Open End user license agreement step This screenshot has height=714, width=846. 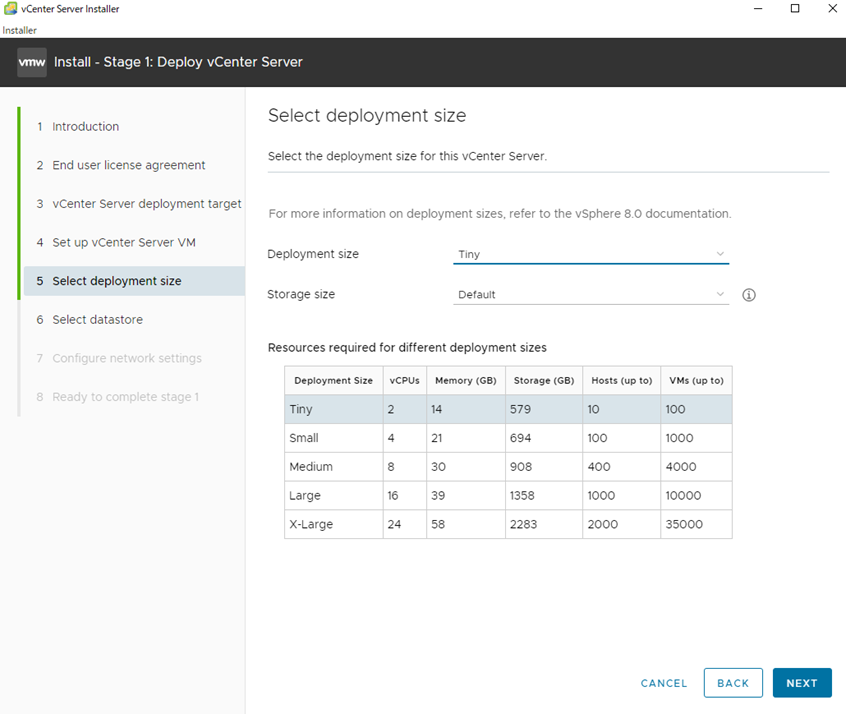[x=128, y=165]
